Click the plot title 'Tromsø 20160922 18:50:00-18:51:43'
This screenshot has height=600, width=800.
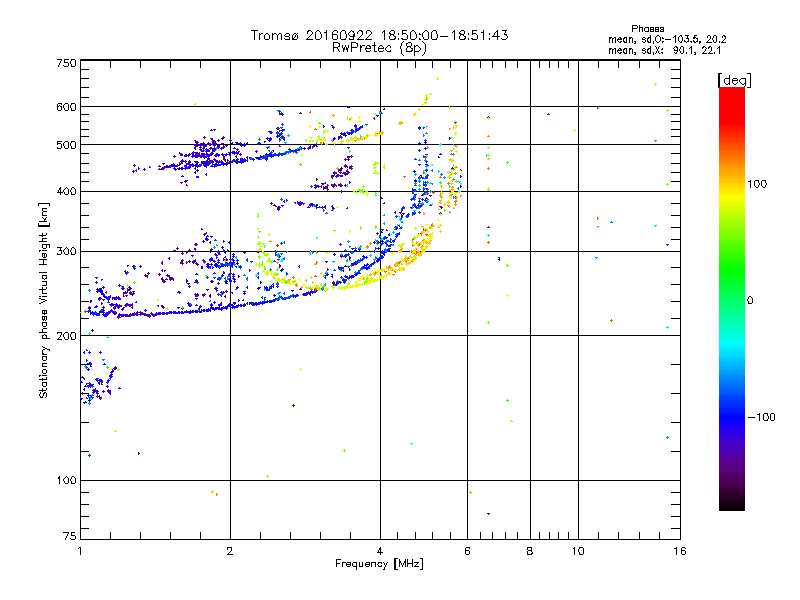tap(379, 35)
